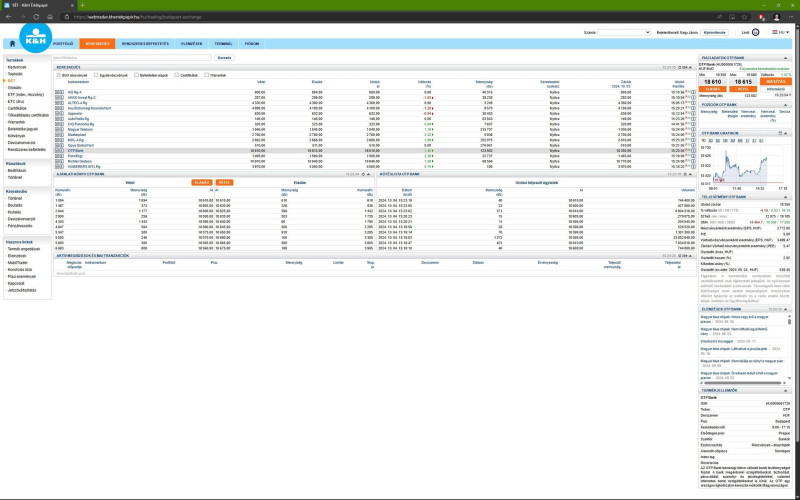Bookmark the page with the star icon
This screenshot has height=500, width=800.
[x=744, y=17]
